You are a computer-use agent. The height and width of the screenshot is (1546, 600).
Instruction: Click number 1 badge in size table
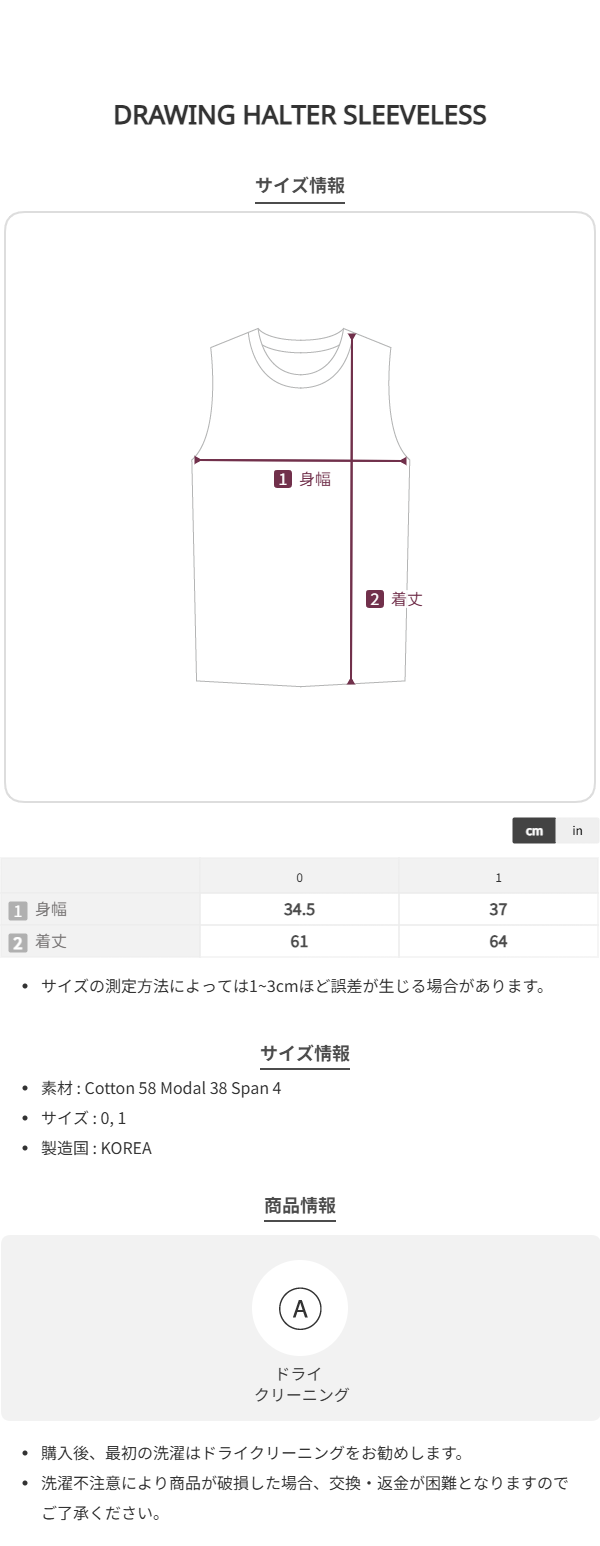pos(18,910)
